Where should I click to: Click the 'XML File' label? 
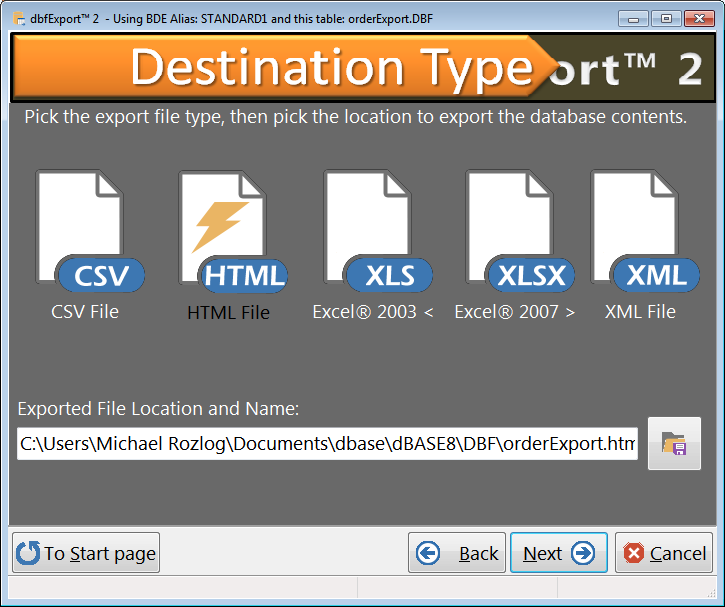click(640, 312)
